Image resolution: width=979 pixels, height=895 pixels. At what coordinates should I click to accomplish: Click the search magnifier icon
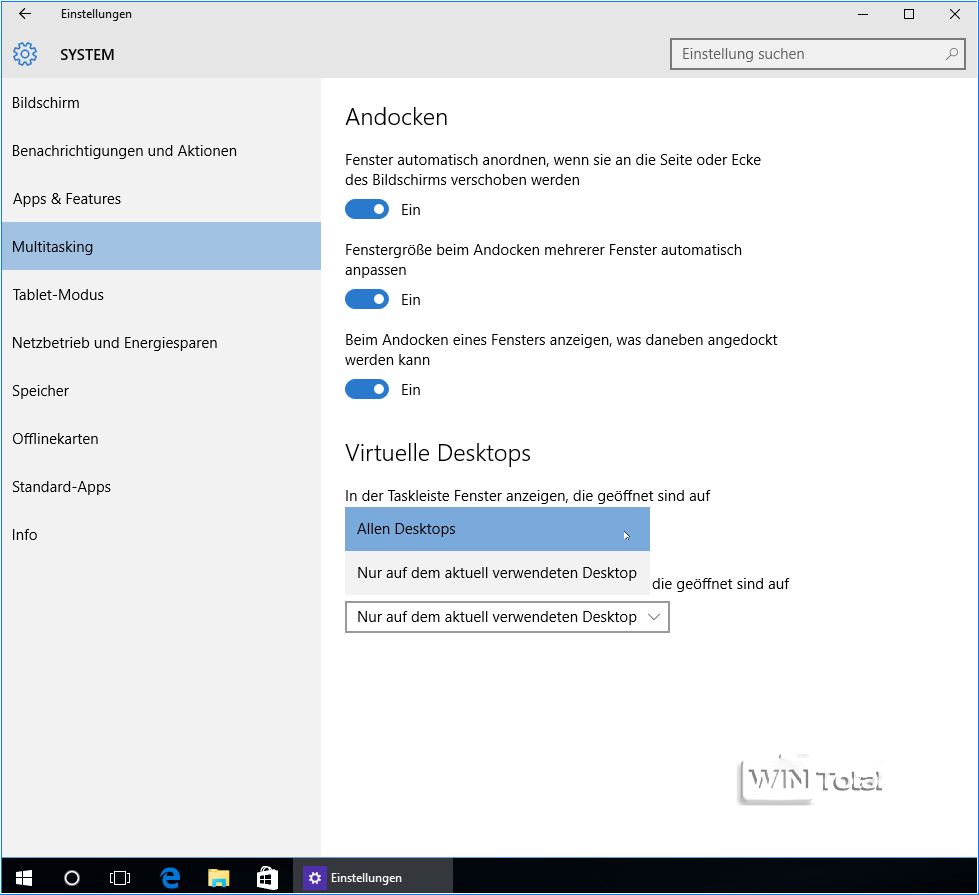click(952, 54)
